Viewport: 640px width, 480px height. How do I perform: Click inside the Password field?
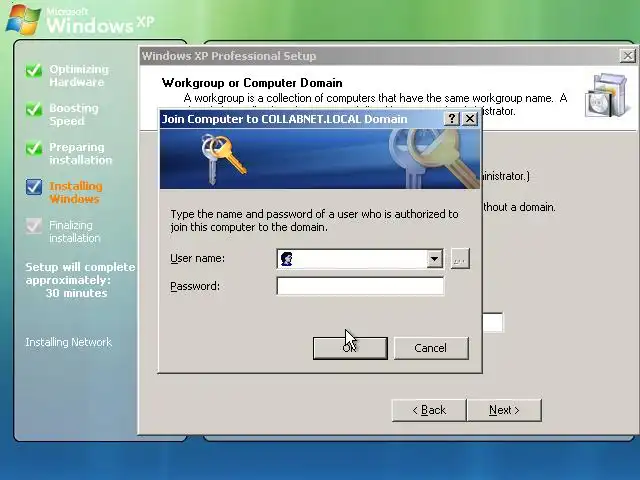360,286
